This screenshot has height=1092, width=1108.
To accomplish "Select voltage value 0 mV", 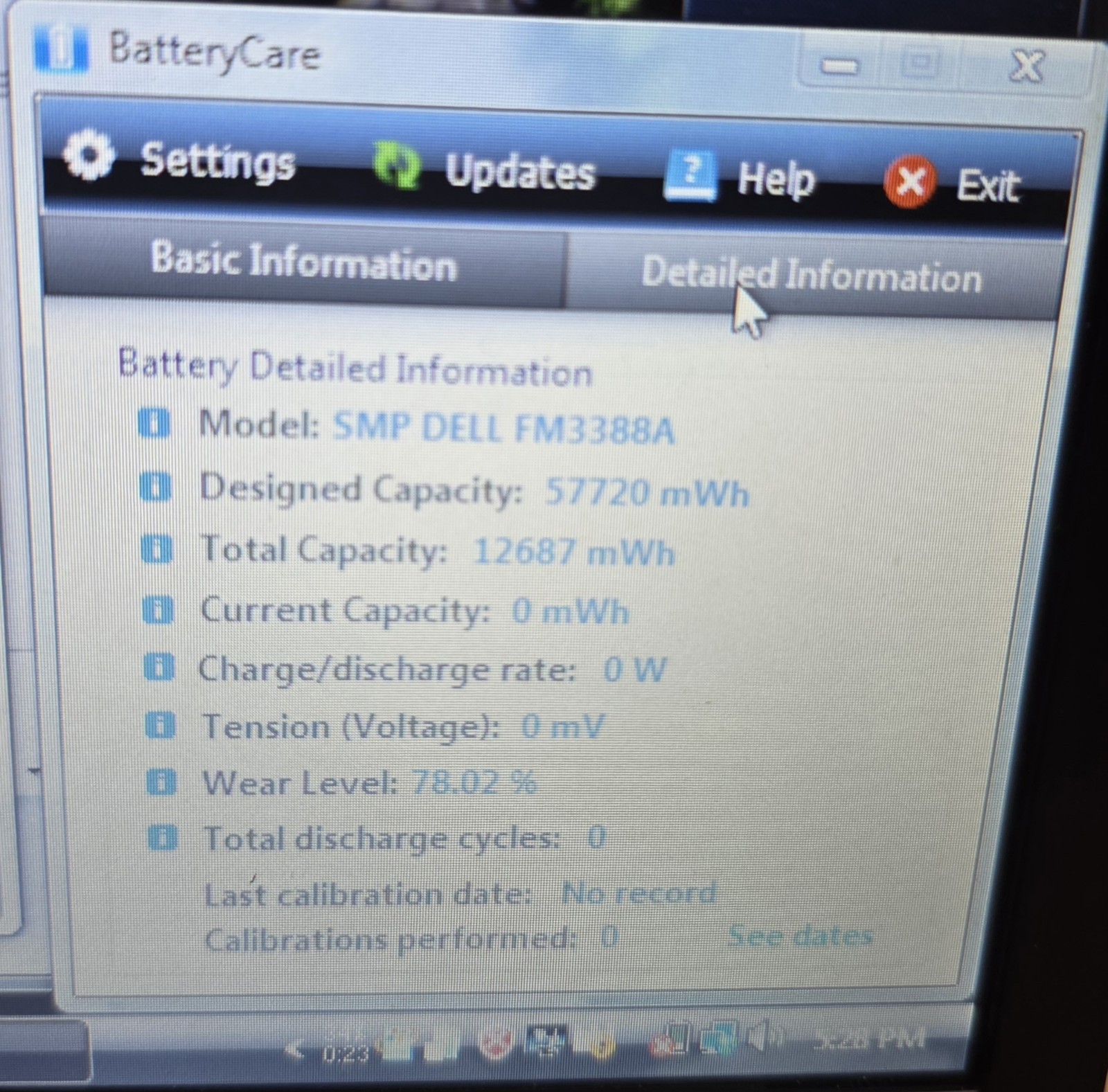I will pyautogui.click(x=563, y=727).
